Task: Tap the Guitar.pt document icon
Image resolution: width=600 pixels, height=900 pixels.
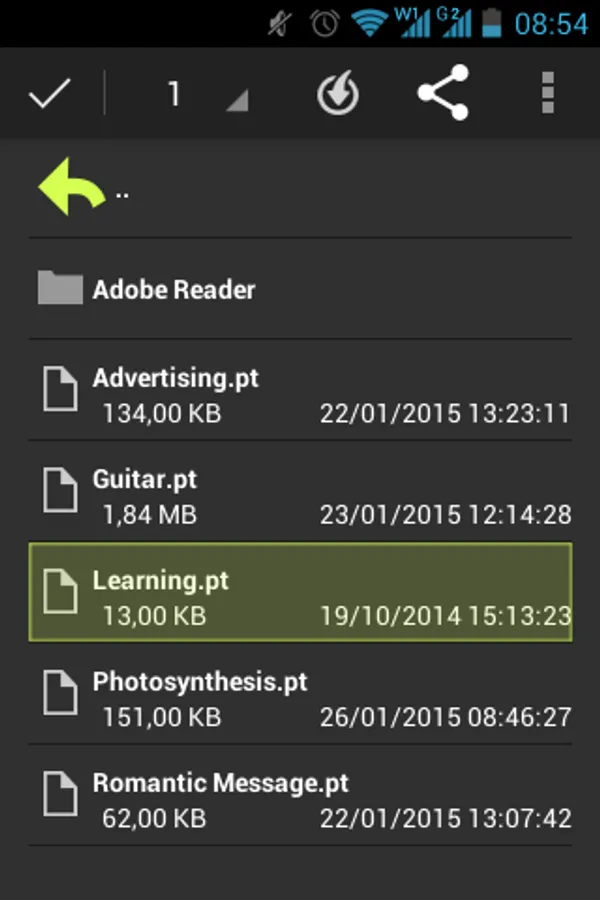Action: click(x=60, y=490)
